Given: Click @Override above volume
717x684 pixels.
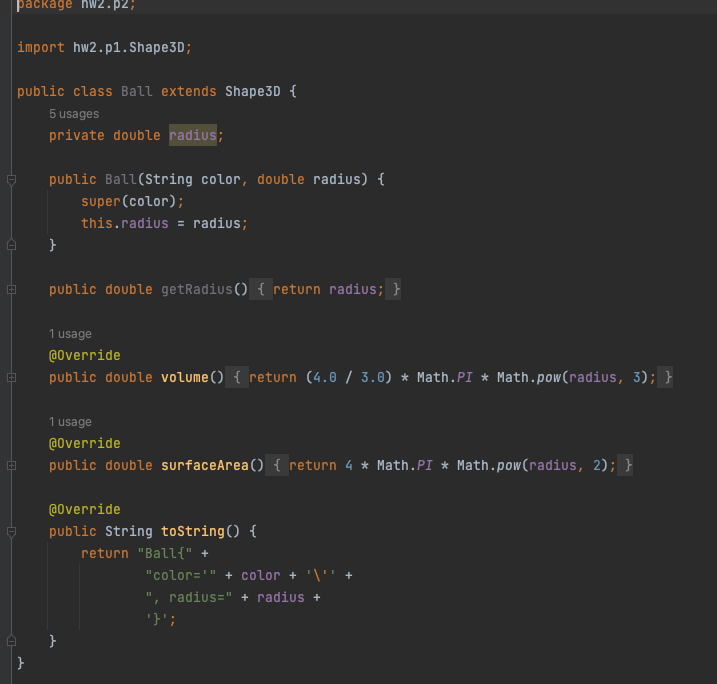Looking at the screenshot, I should (85, 355).
